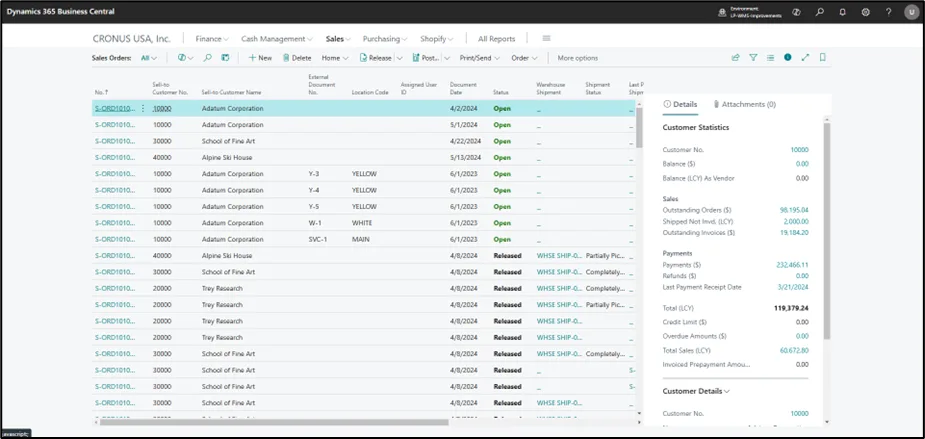
Task: Click the list's horizontal scrollbar
Action: tap(274, 422)
